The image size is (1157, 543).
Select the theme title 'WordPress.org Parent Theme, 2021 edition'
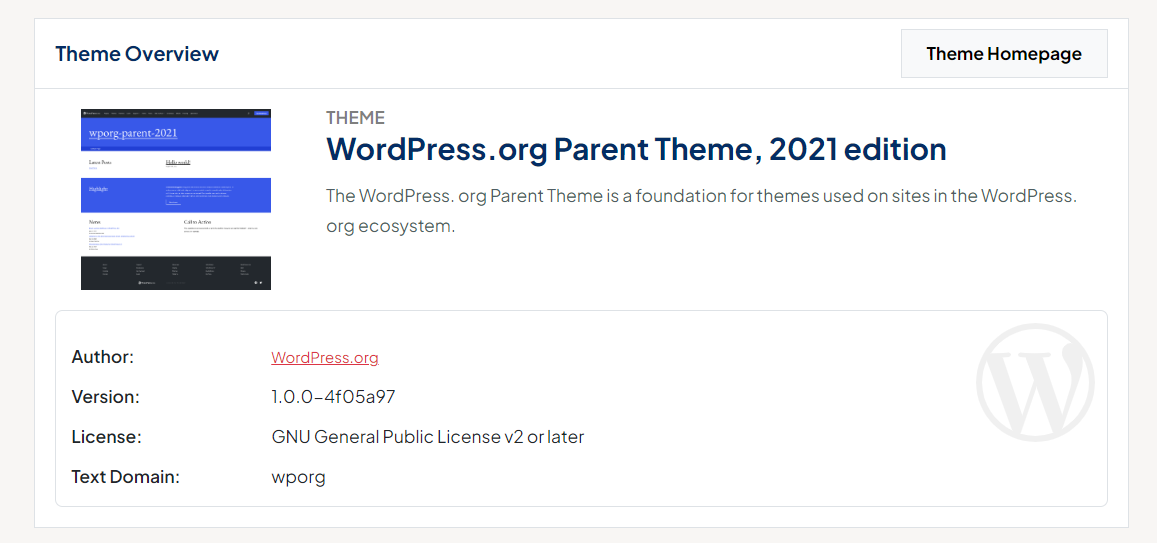(x=636, y=149)
